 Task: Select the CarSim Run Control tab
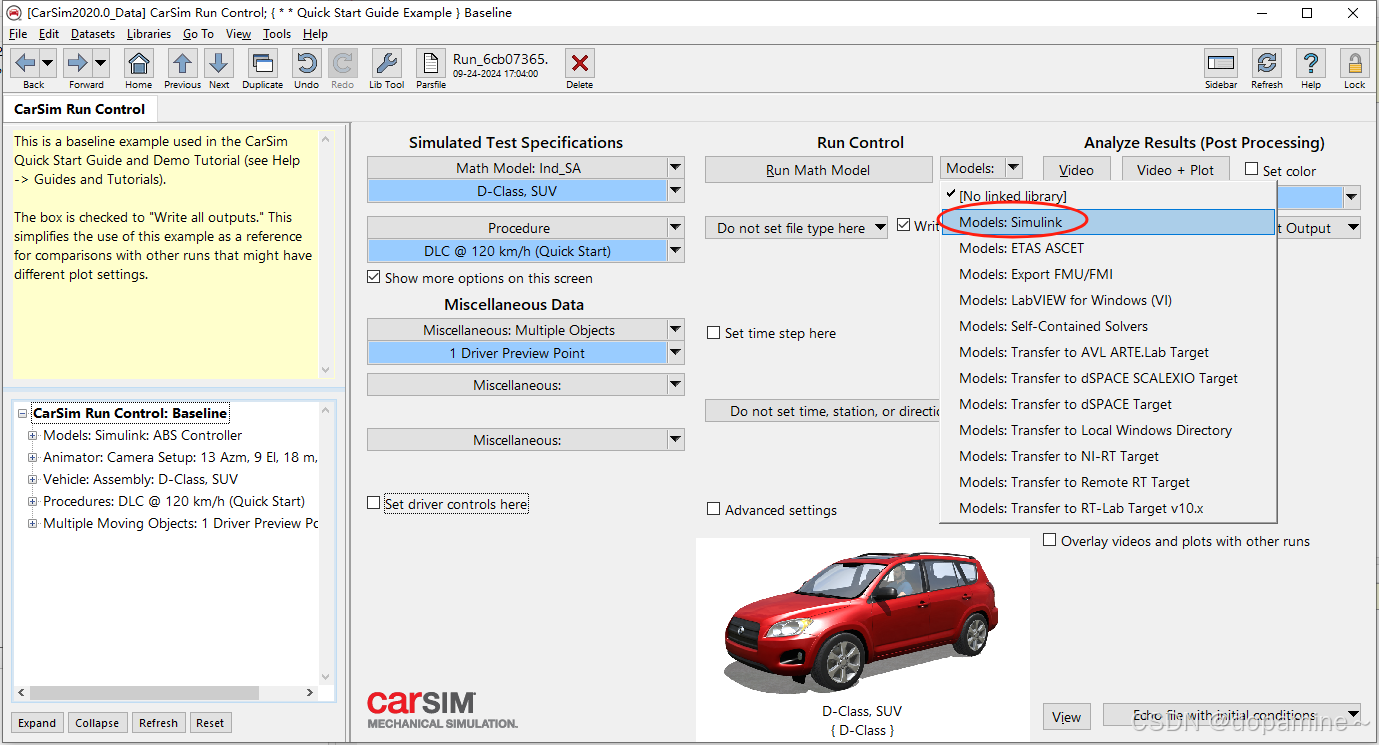point(80,109)
